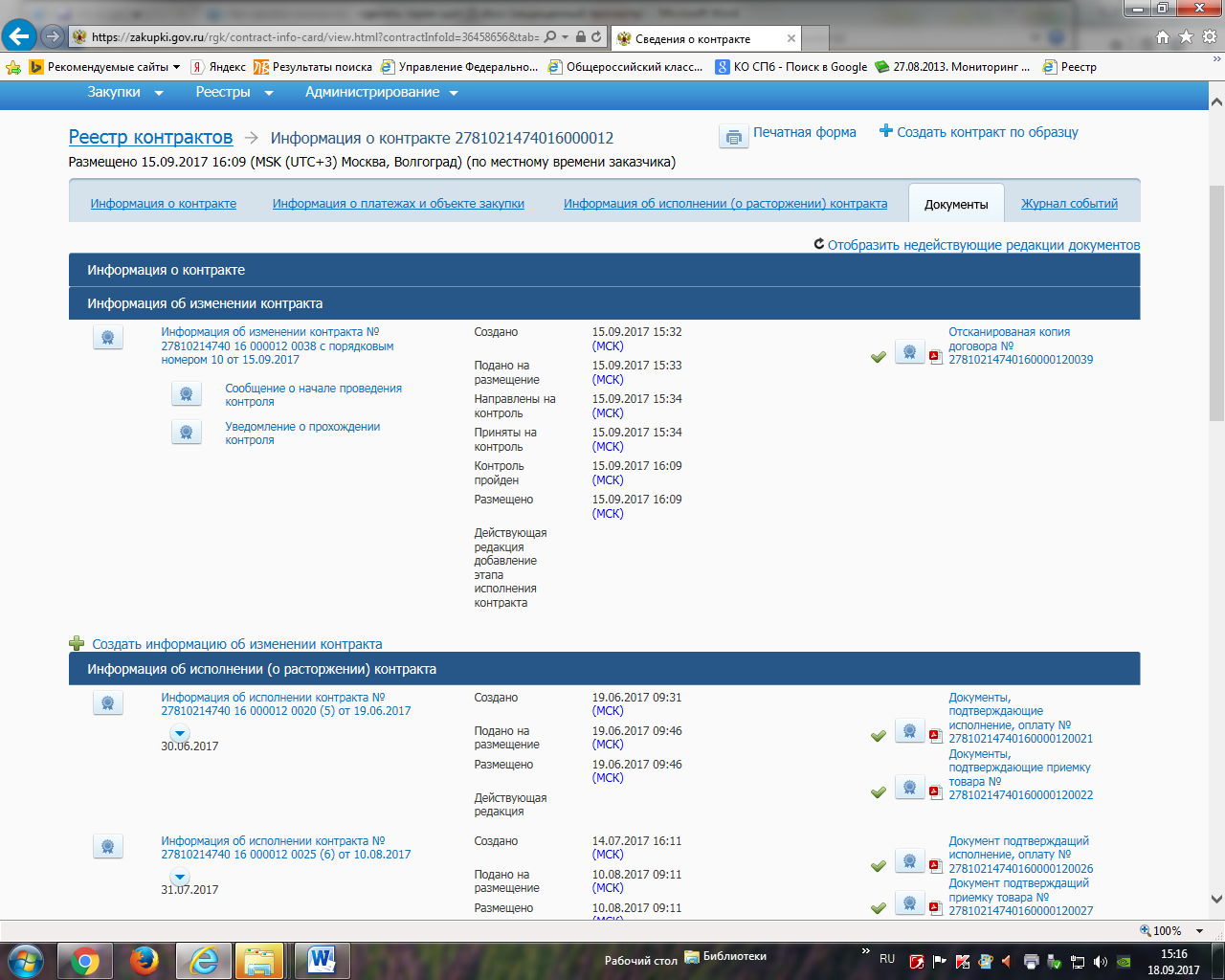Click signature icon beside Сообщение о начале проведения контроля

(x=187, y=394)
